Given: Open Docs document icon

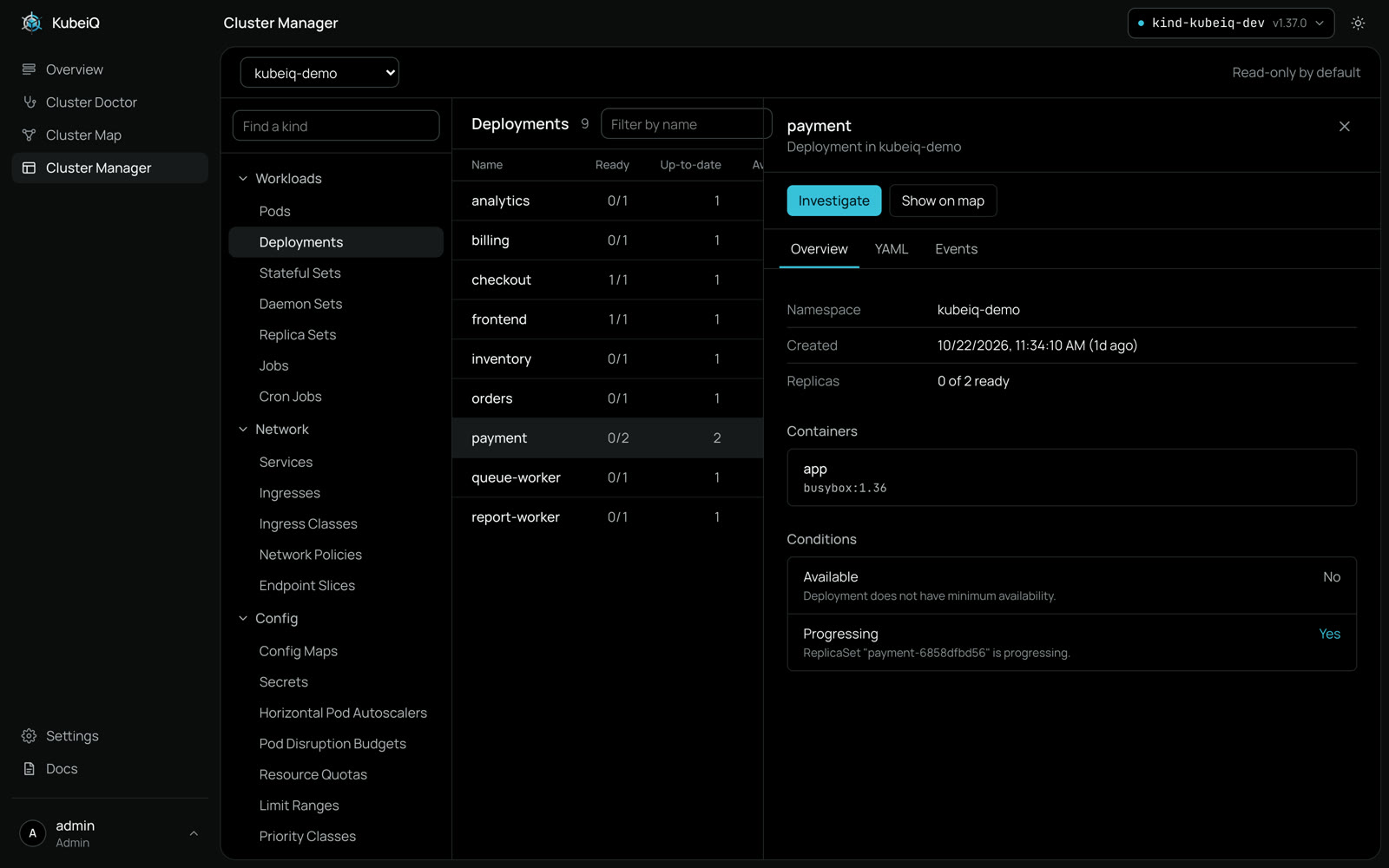Looking at the screenshot, I should click(29, 769).
